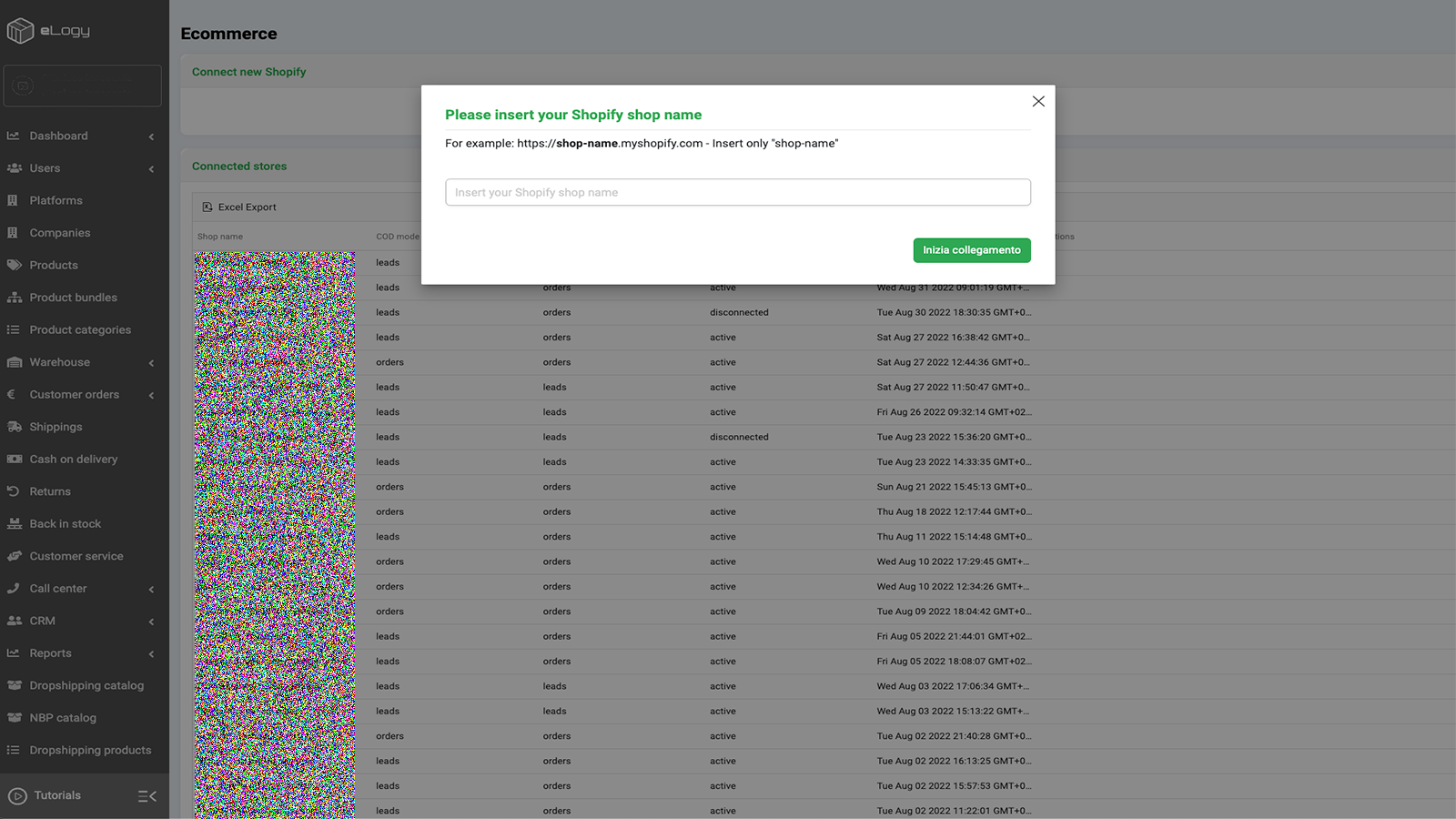The image size is (1456, 819).
Task: Collapse the sidebar with the bottom-right icon
Action: coord(147,794)
